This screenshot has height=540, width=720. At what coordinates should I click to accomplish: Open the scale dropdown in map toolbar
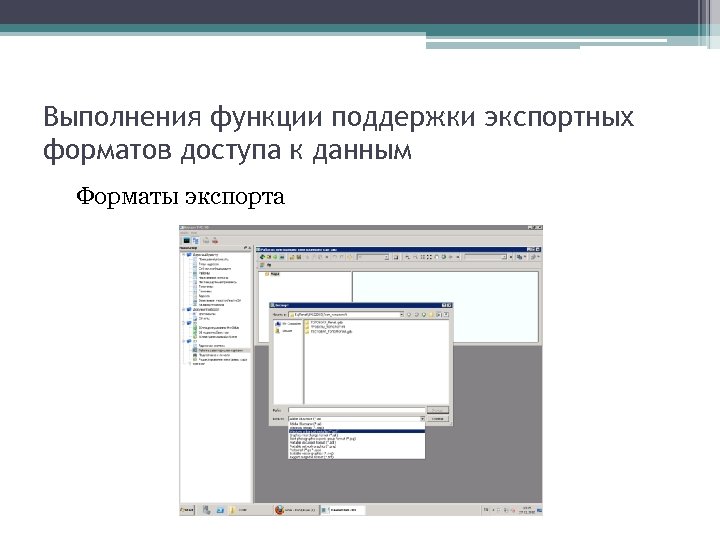pos(386,257)
